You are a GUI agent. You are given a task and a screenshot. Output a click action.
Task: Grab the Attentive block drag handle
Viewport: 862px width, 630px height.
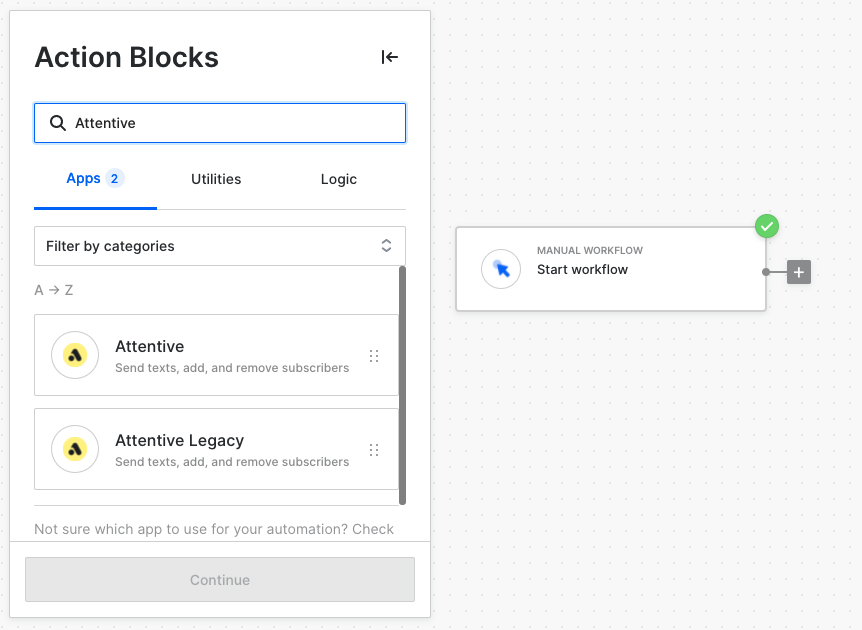pos(374,356)
